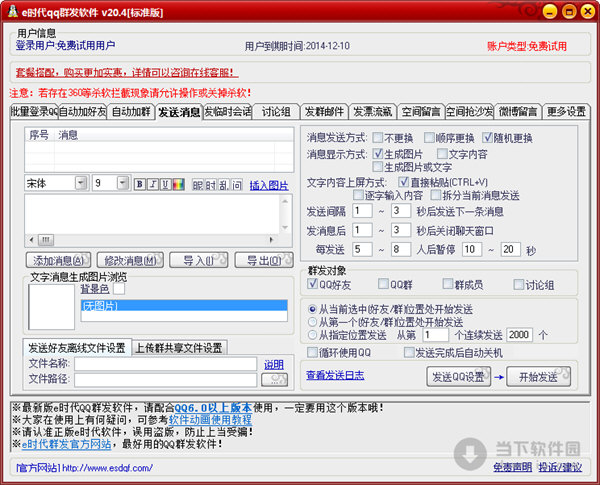Toggle underline formatting U button

pyautogui.click(x=166, y=185)
